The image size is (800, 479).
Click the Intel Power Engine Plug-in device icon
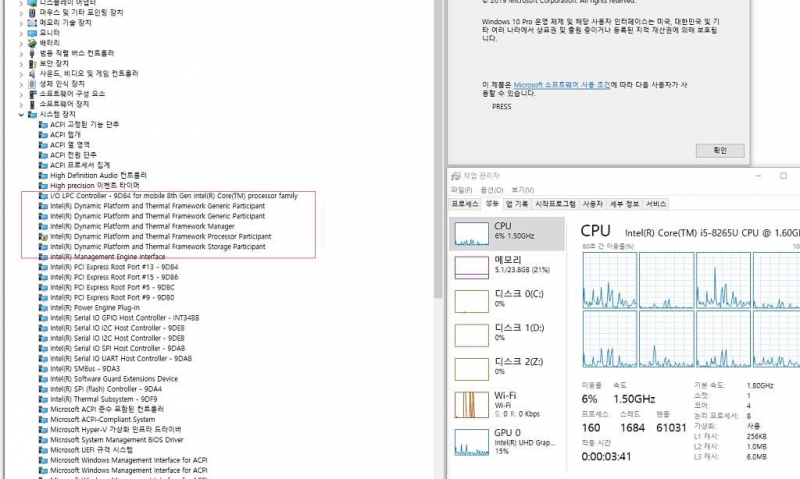pyautogui.click(x=43, y=308)
